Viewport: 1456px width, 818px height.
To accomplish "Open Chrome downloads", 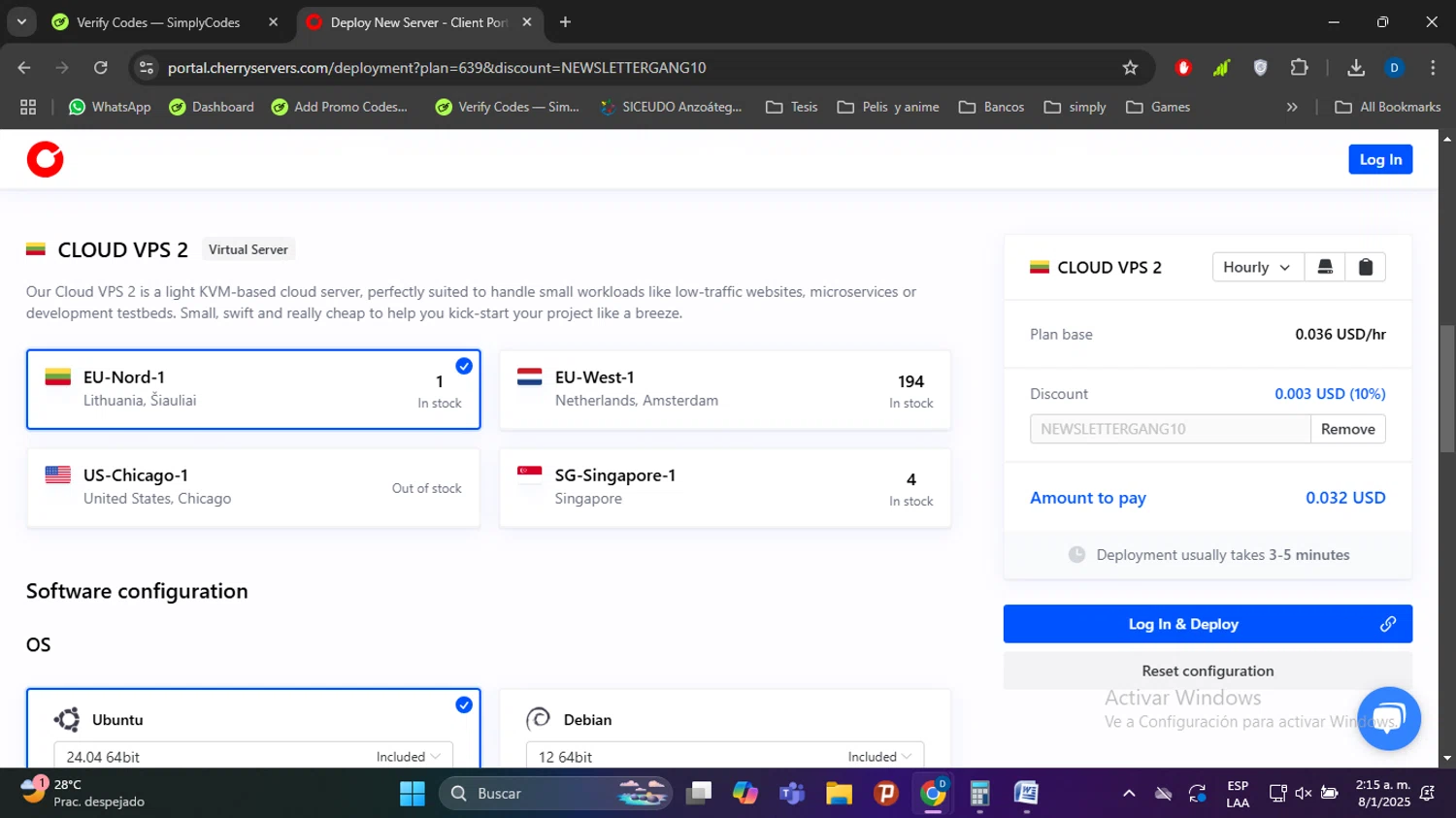I will click(1356, 68).
